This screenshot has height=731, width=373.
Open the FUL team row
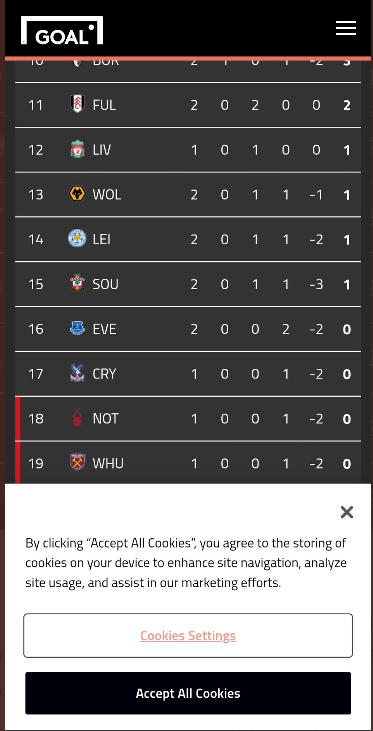pyautogui.click(x=188, y=105)
